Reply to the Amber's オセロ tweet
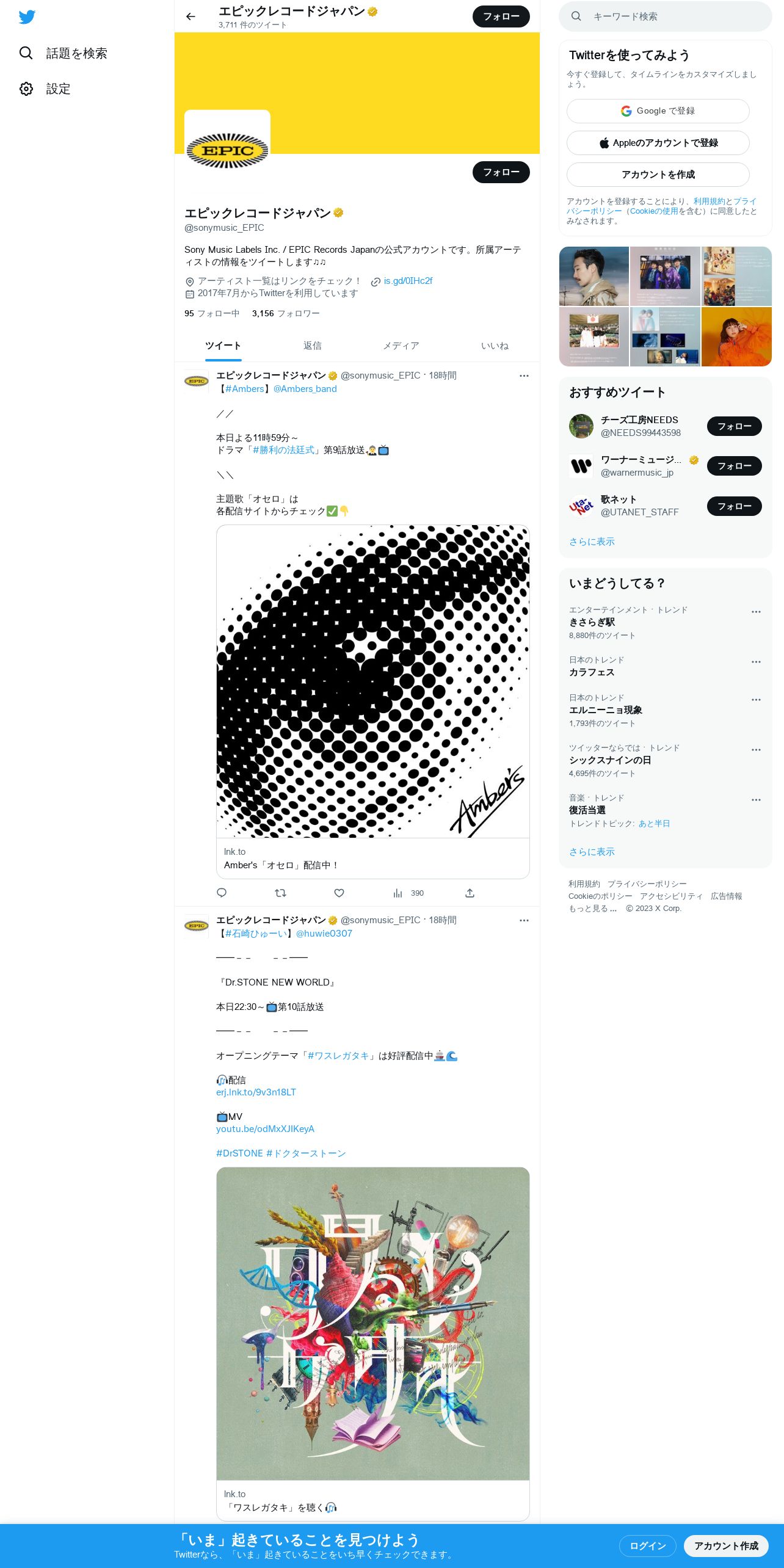 tap(222, 893)
